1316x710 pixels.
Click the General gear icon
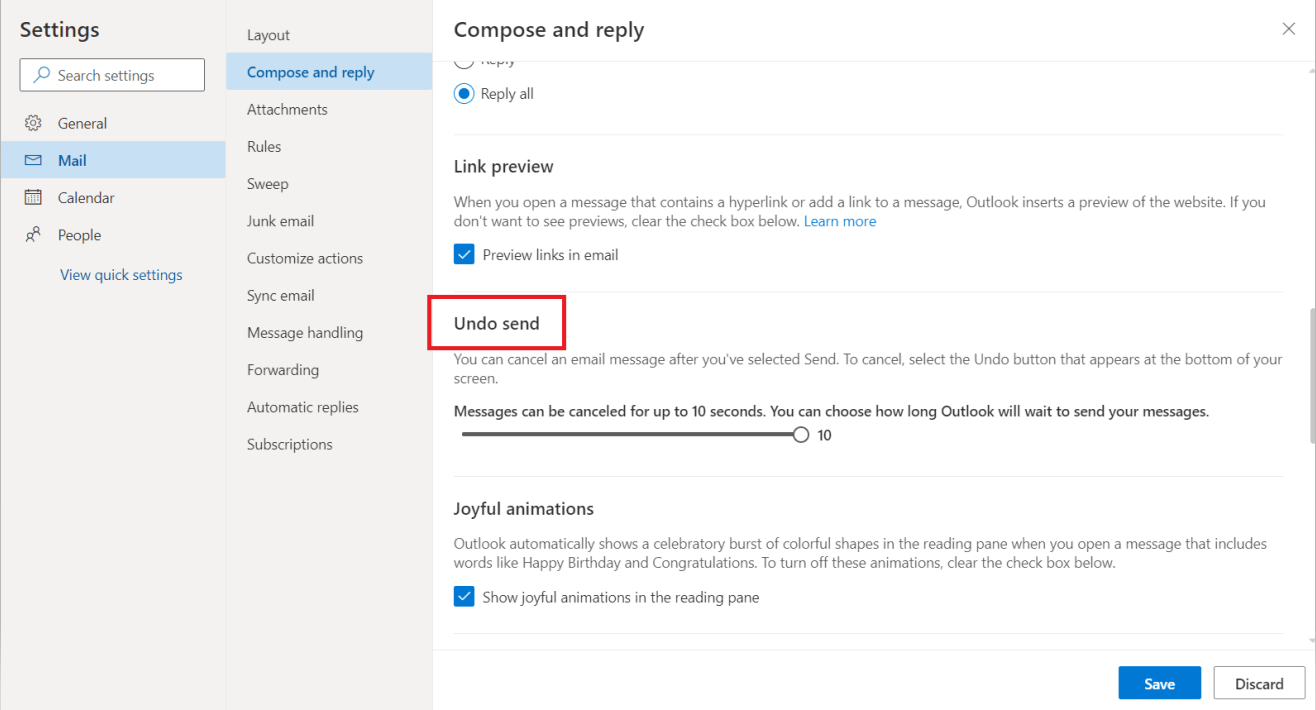click(33, 123)
